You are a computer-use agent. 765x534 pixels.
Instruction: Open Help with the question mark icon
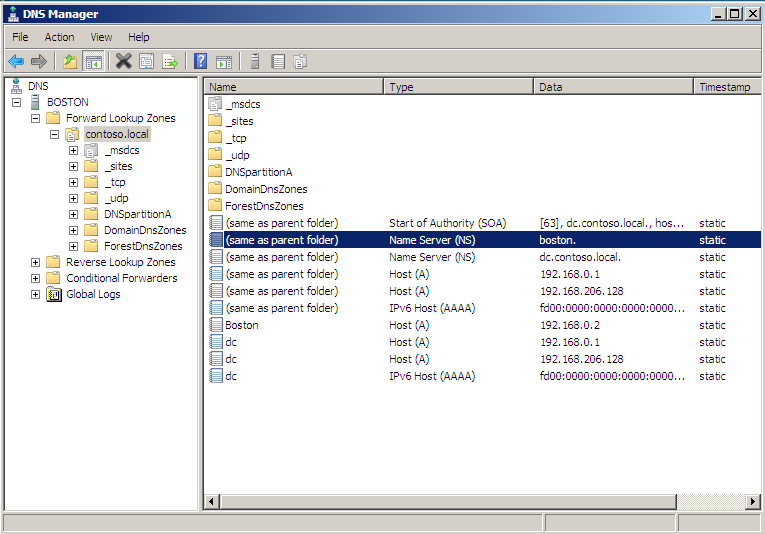[x=201, y=61]
